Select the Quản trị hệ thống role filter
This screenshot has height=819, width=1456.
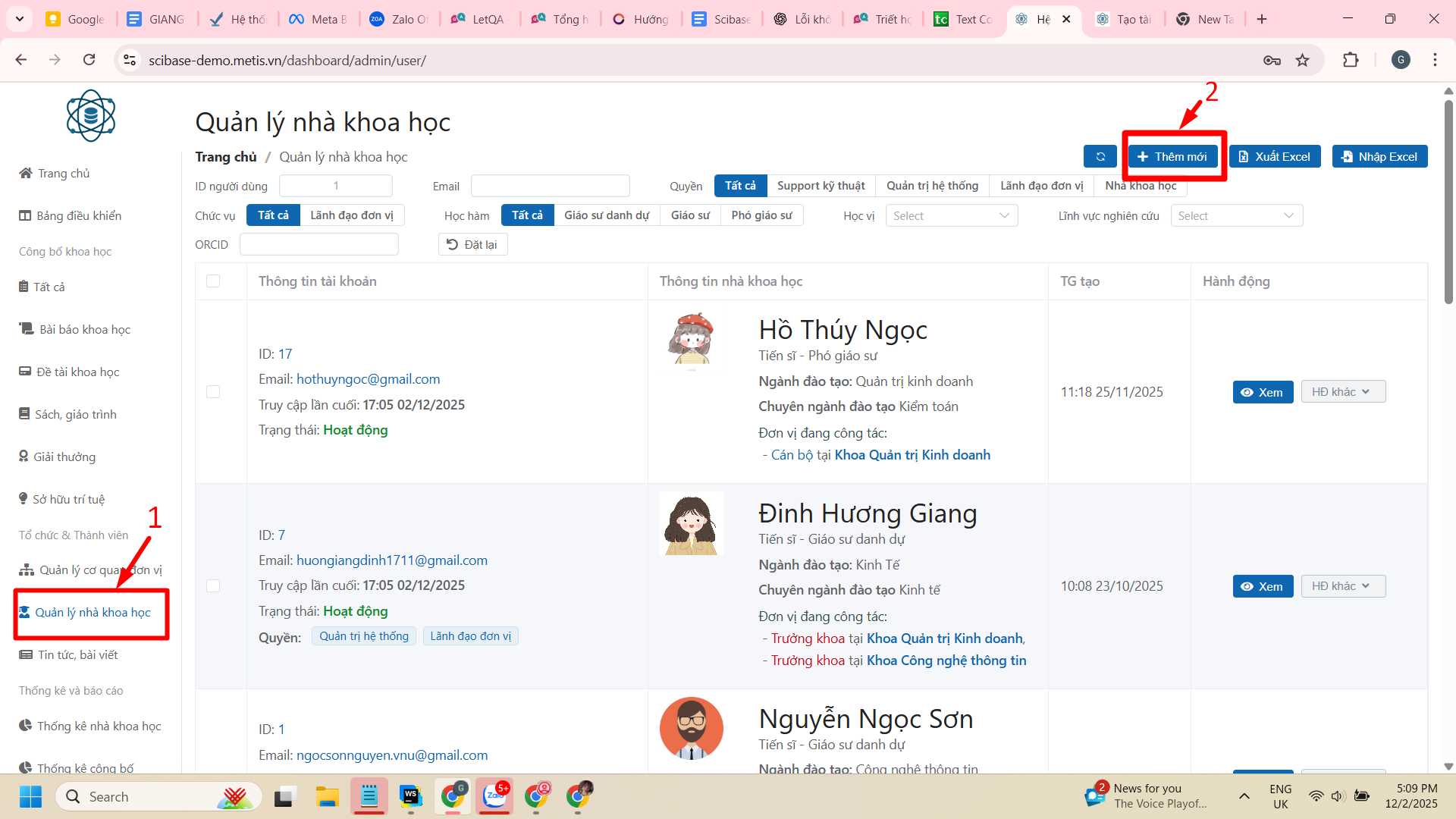[x=932, y=186]
